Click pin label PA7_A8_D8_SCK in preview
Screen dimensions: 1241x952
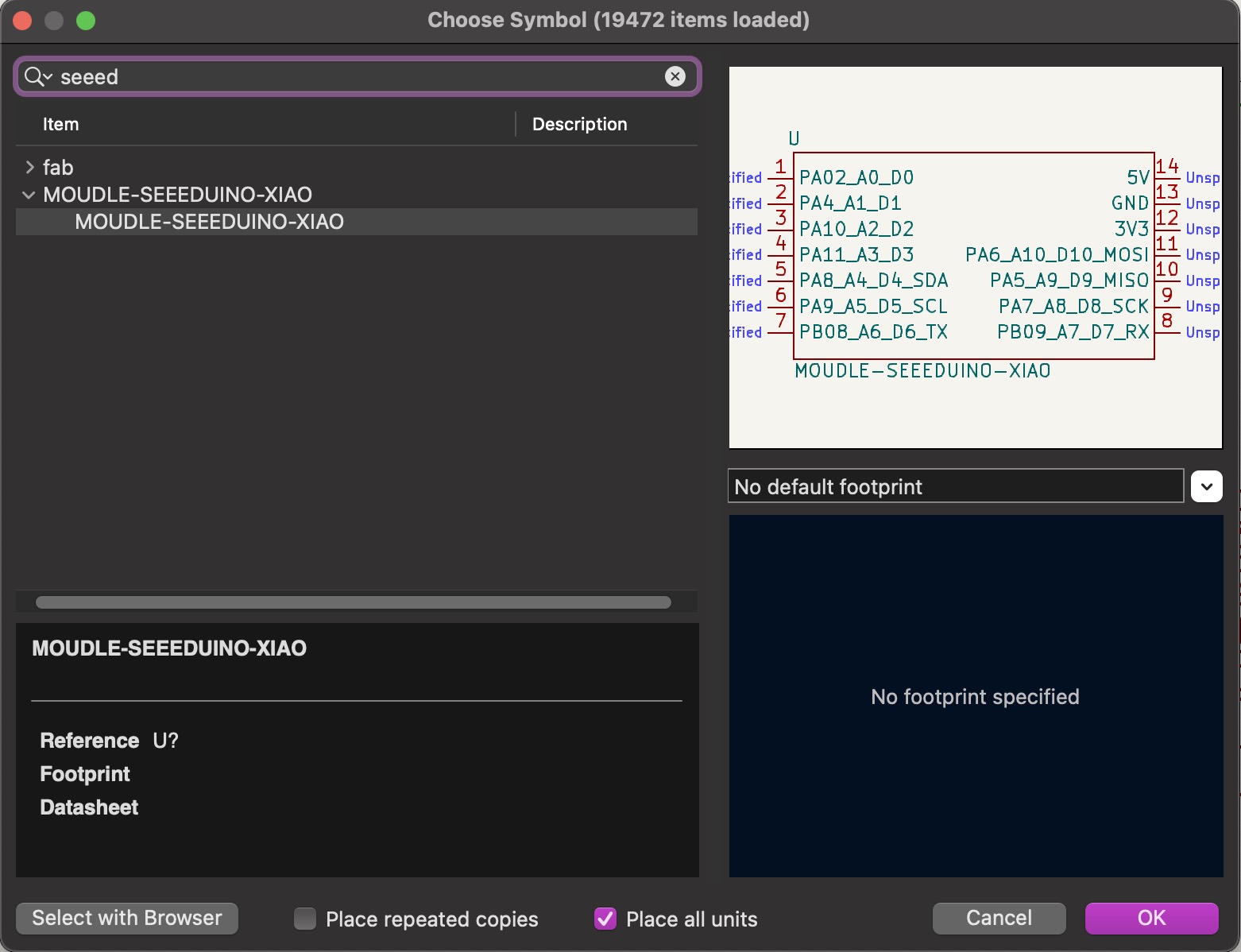point(1074,306)
